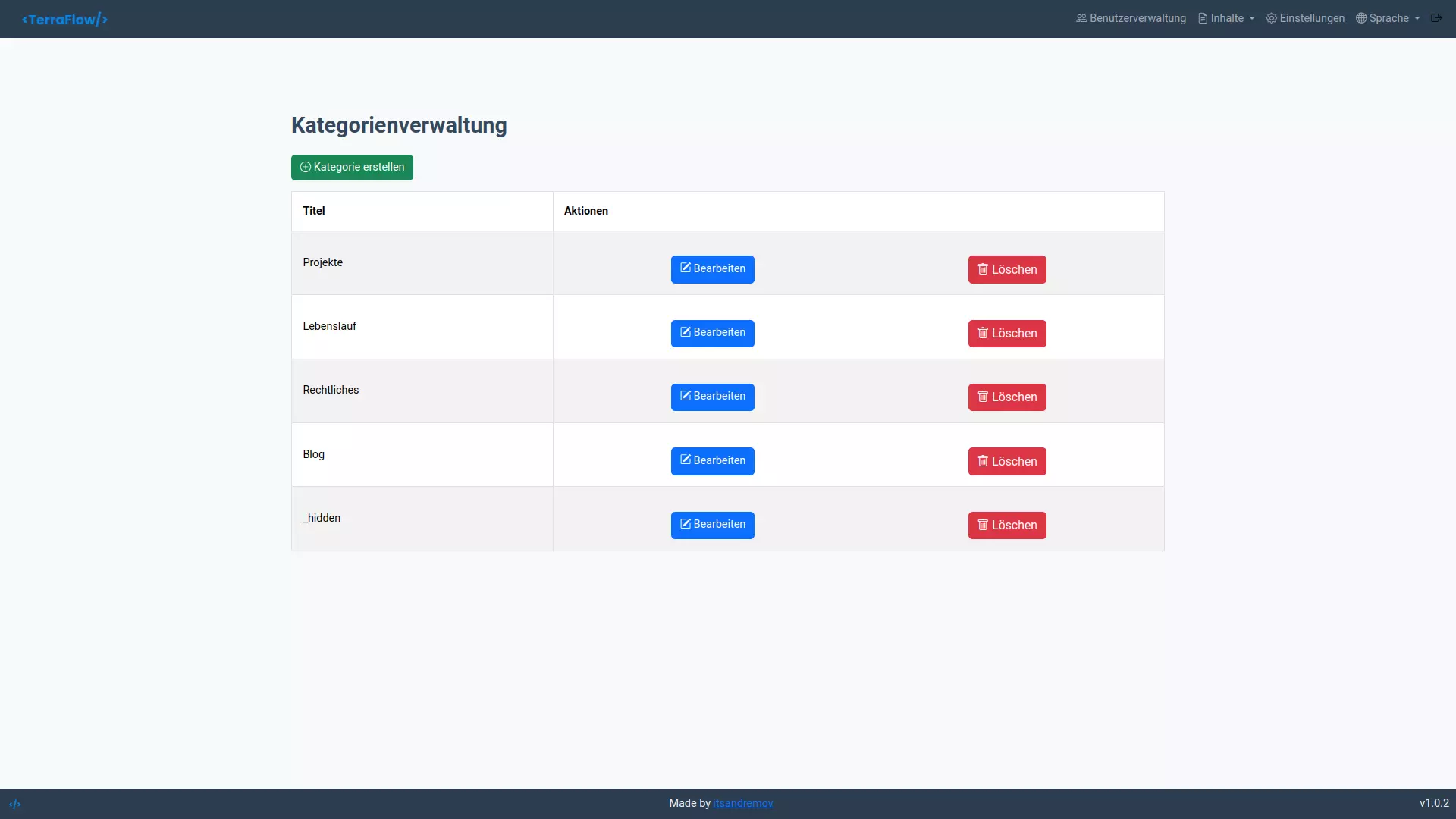
Task: Delete the _hidden category
Action: pos(1007,525)
